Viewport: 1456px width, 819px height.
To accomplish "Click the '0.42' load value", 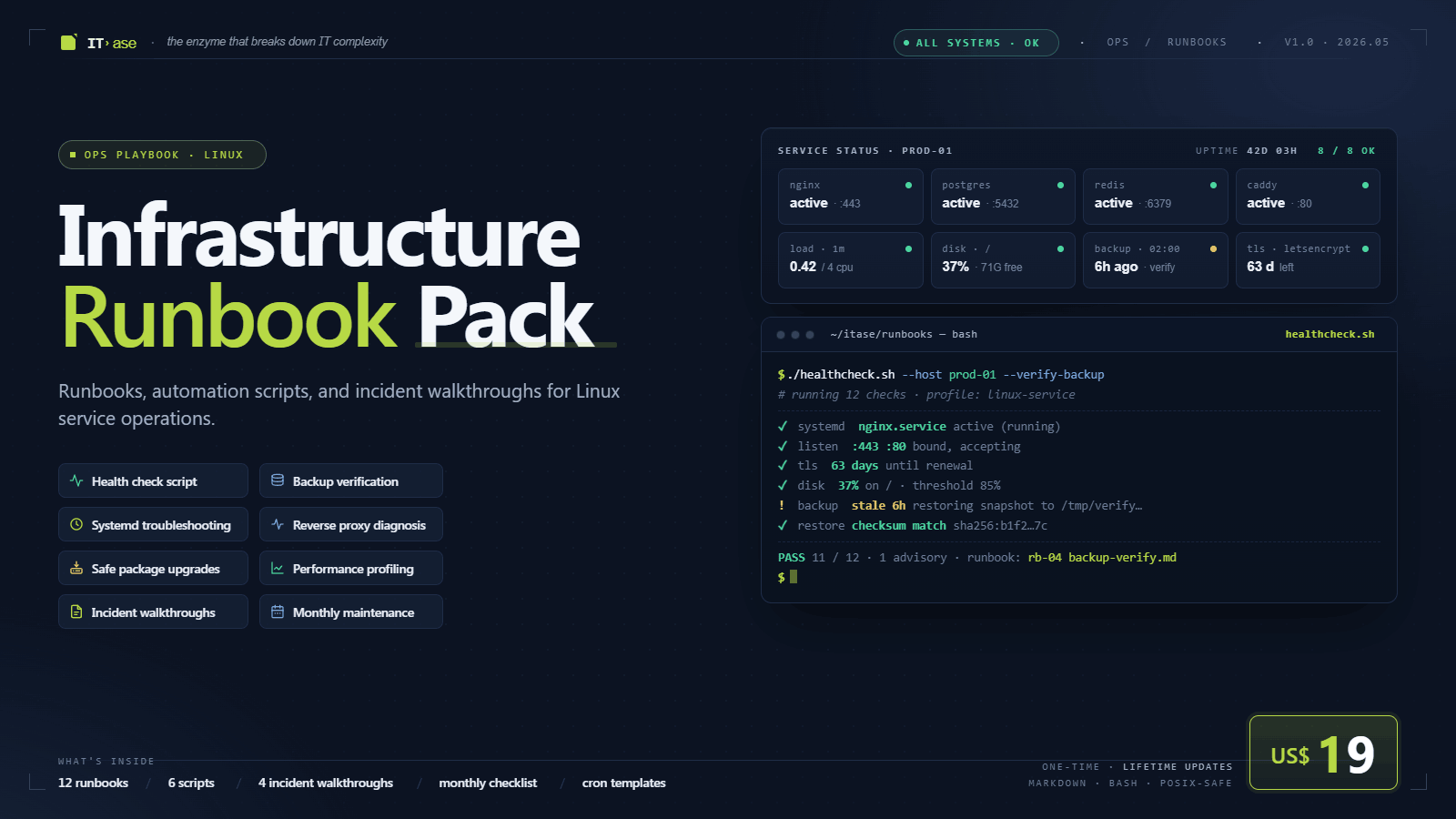I will [803, 267].
